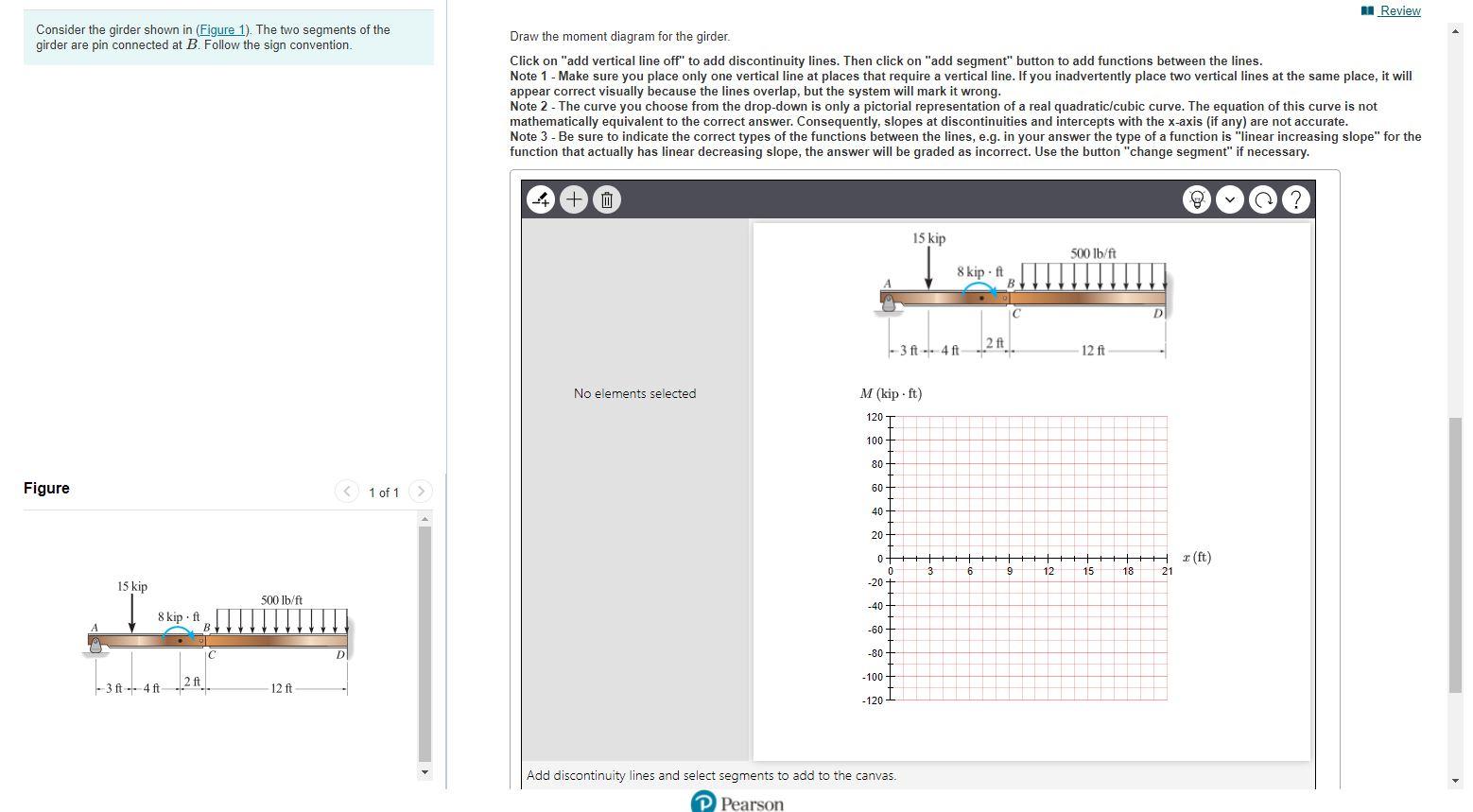Go to previous figure arrow

pyautogui.click(x=347, y=491)
